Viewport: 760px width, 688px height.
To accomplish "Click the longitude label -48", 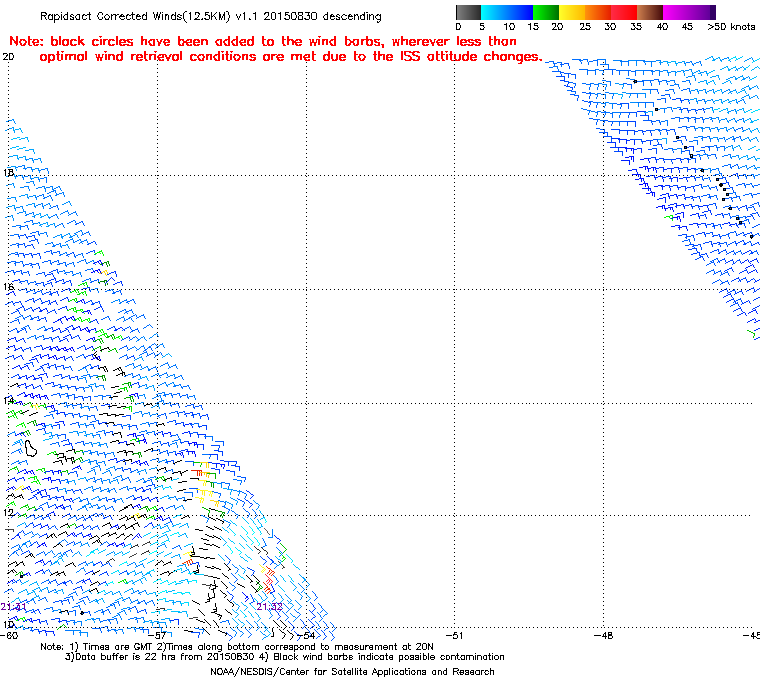I will tap(603, 635).
